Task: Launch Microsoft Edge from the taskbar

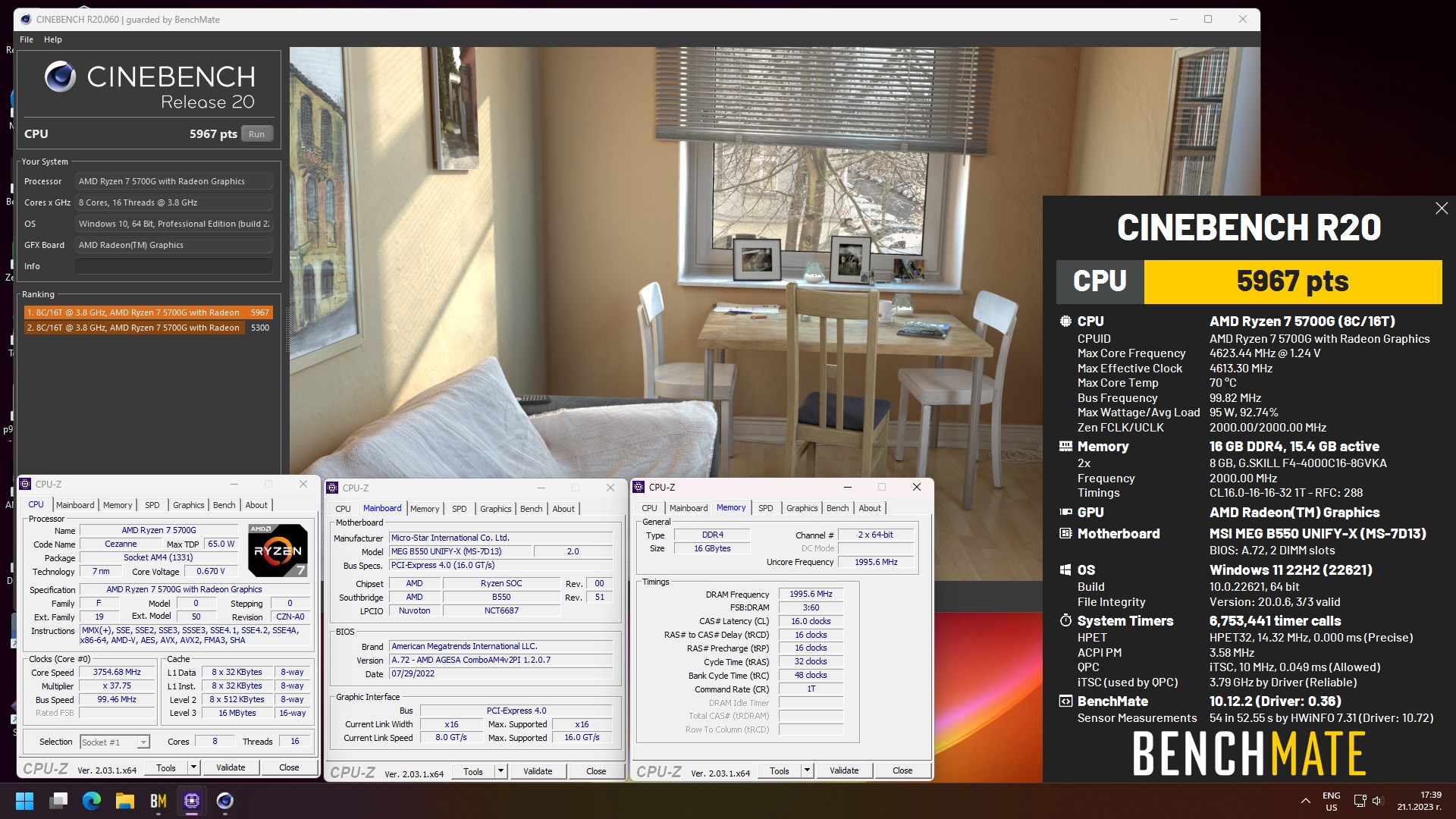Action: pyautogui.click(x=92, y=801)
